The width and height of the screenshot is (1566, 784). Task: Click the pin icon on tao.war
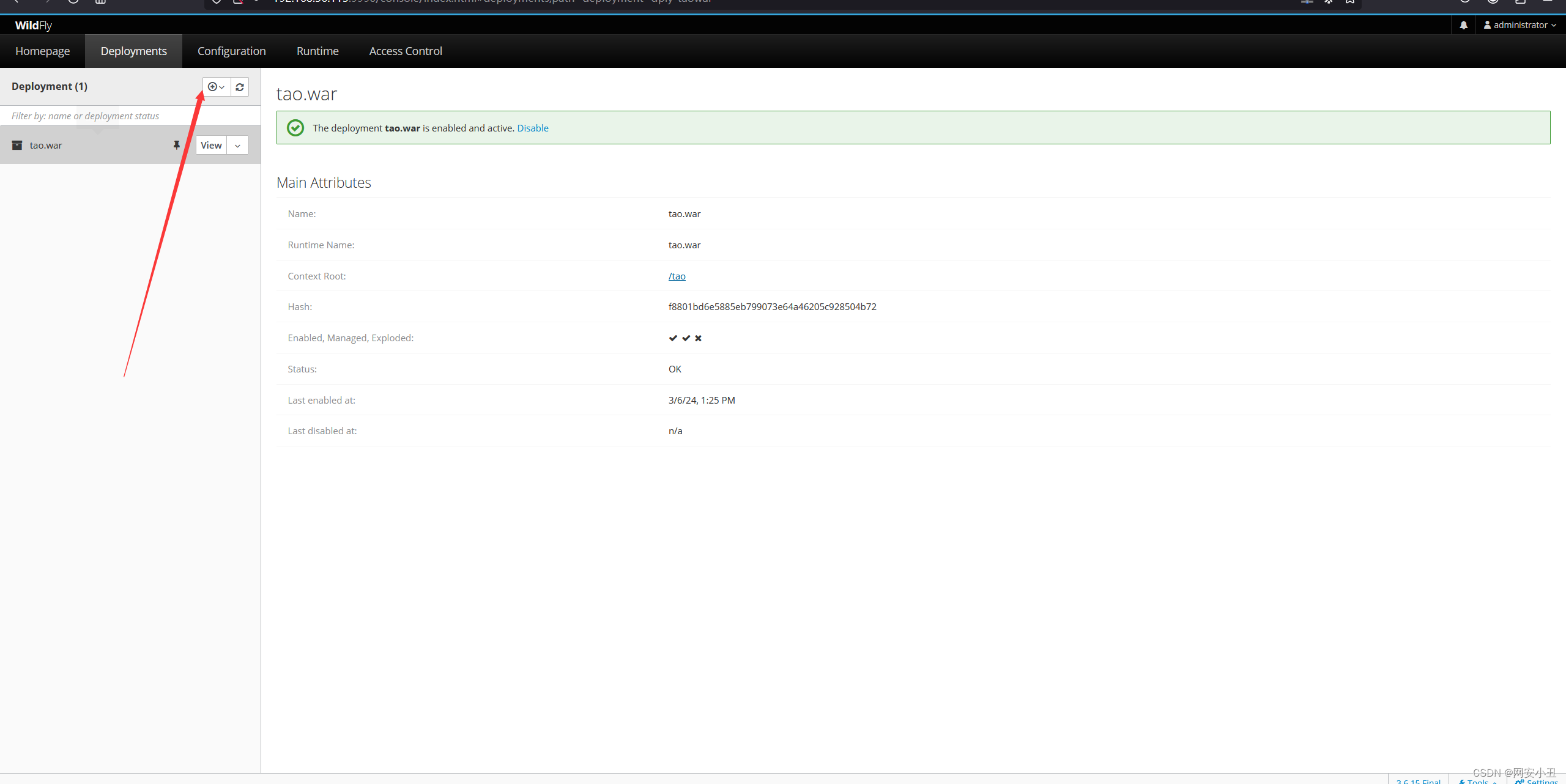[176, 145]
